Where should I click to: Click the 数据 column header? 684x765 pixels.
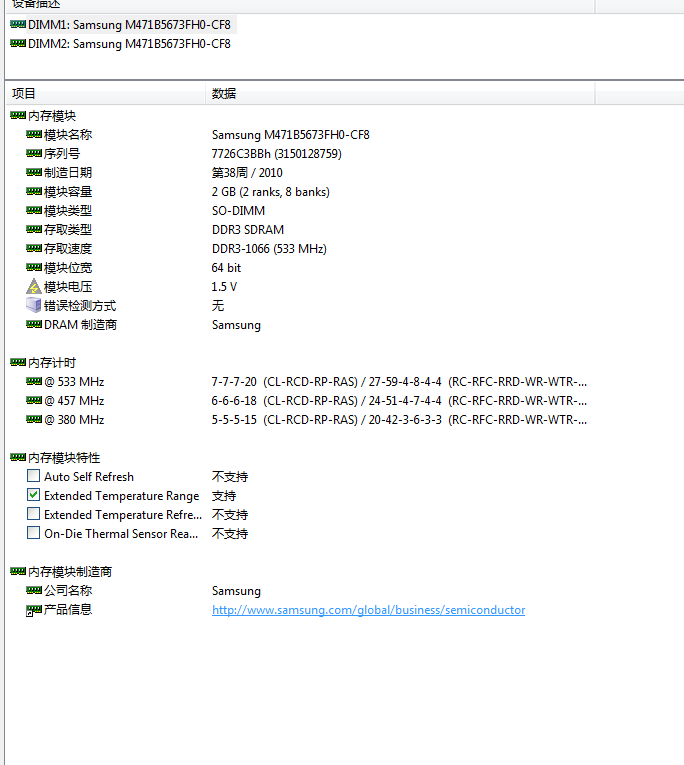coord(400,93)
